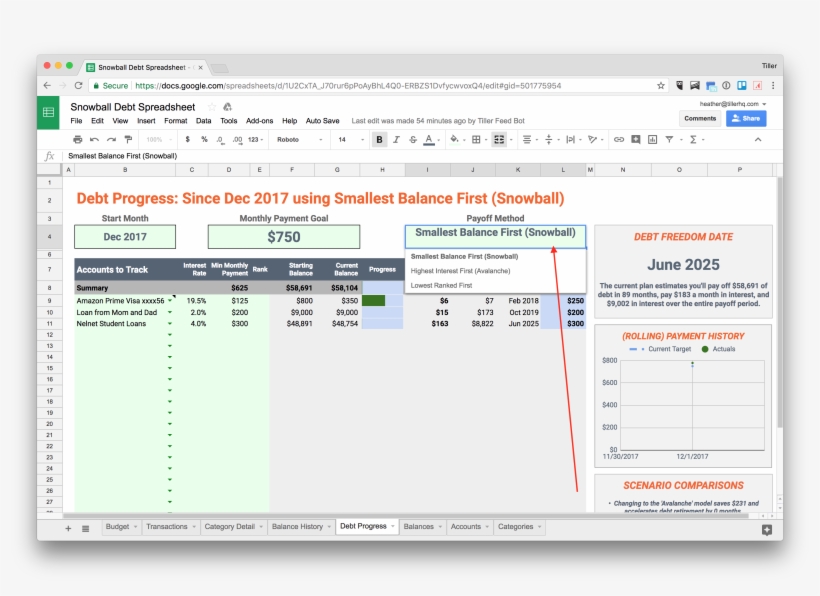Open vertical align options

click(549, 140)
